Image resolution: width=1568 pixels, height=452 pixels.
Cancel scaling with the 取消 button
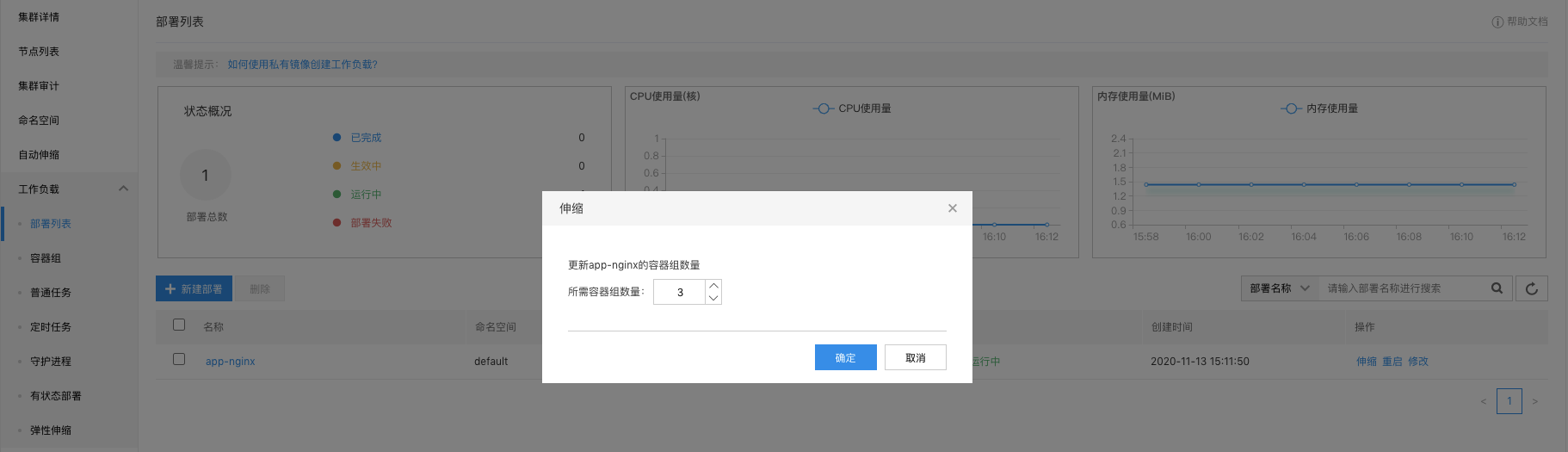tap(915, 357)
